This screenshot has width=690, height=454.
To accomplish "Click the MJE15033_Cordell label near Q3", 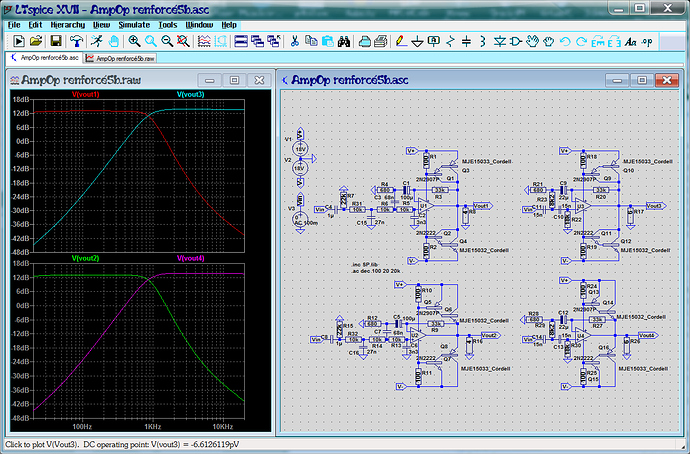I will pyautogui.click(x=486, y=161).
